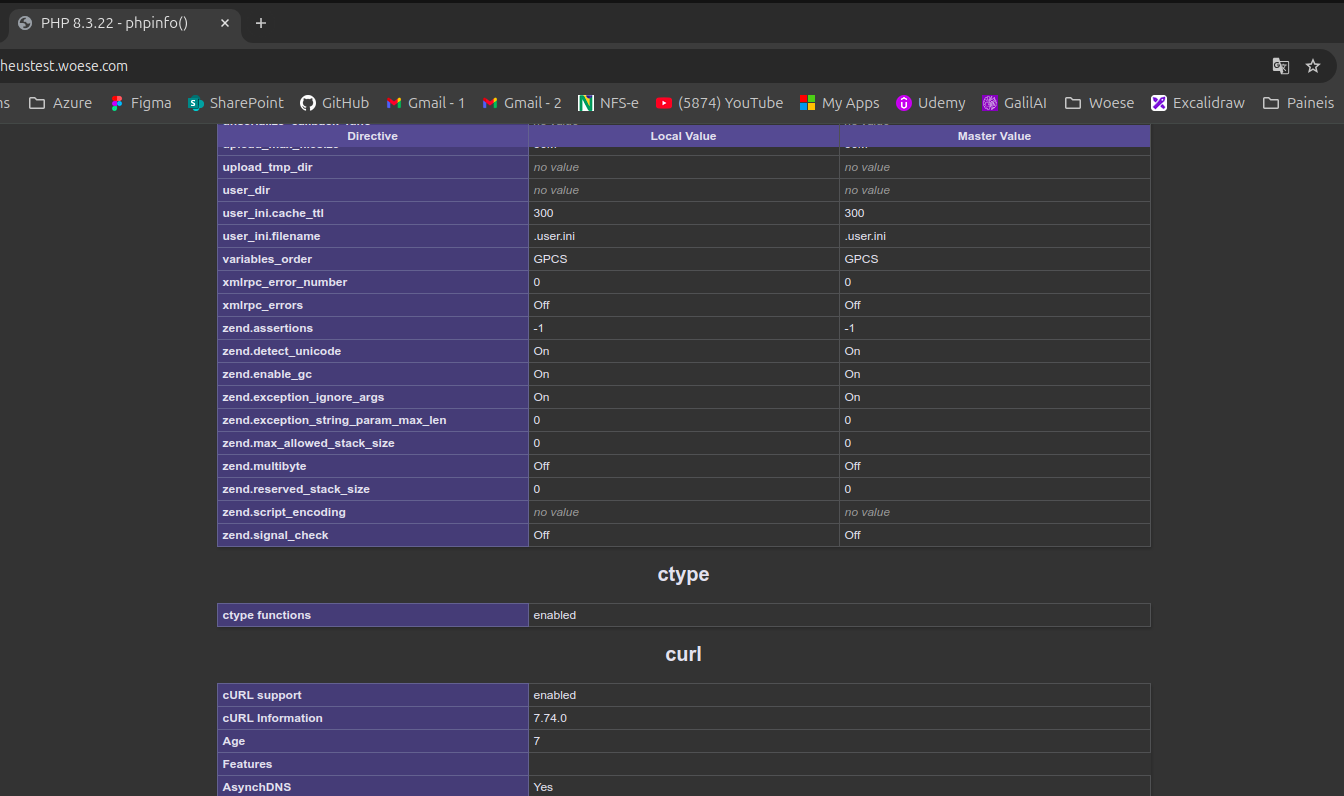Open the My Apps bookmark

point(839,103)
